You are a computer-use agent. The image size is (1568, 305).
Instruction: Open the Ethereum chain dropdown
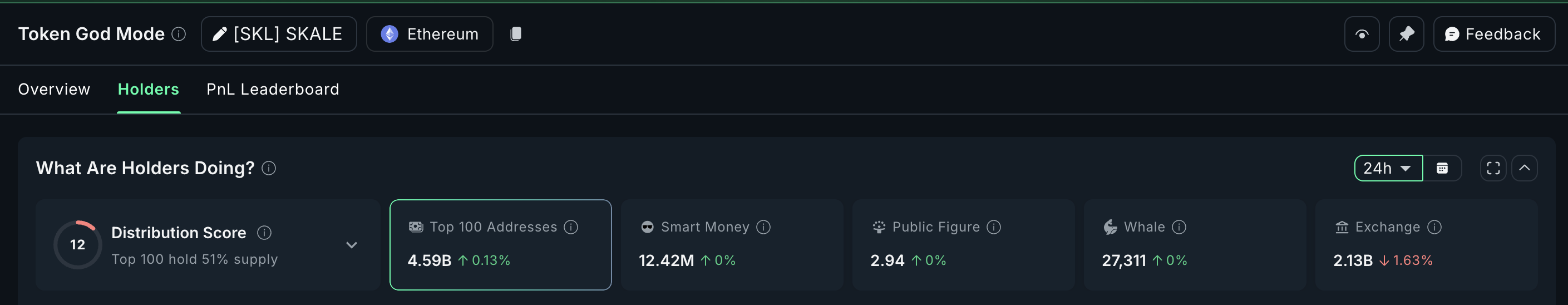[429, 34]
